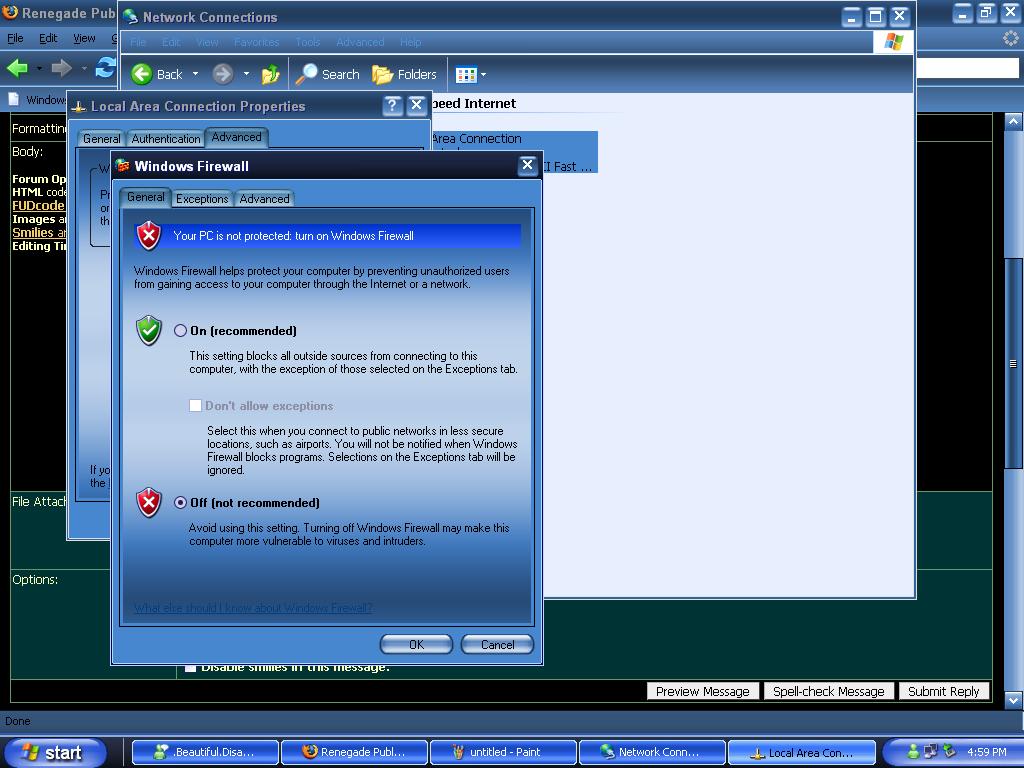Click the help question mark button

(392, 105)
